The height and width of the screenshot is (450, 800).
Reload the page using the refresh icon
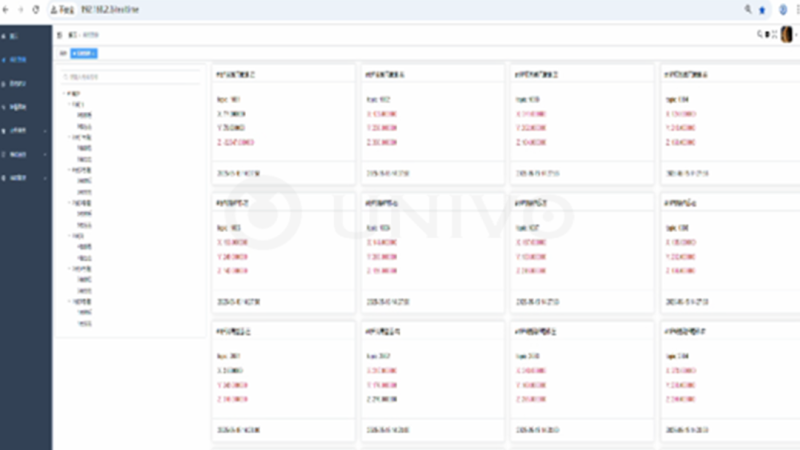pyautogui.click(x=36, y=10)
